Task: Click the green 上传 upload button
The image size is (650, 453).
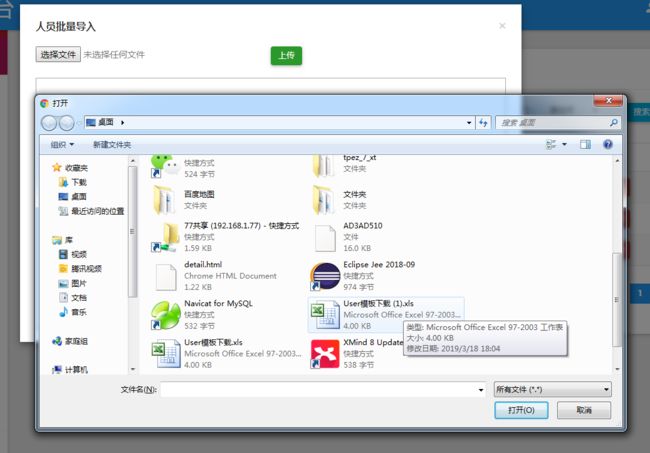Action: point(286,56)
